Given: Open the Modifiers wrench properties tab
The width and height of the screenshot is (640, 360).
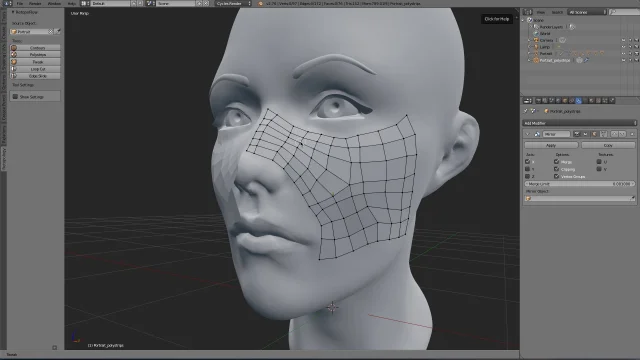Looking at the screenshot, I should [x=578, y=100].
